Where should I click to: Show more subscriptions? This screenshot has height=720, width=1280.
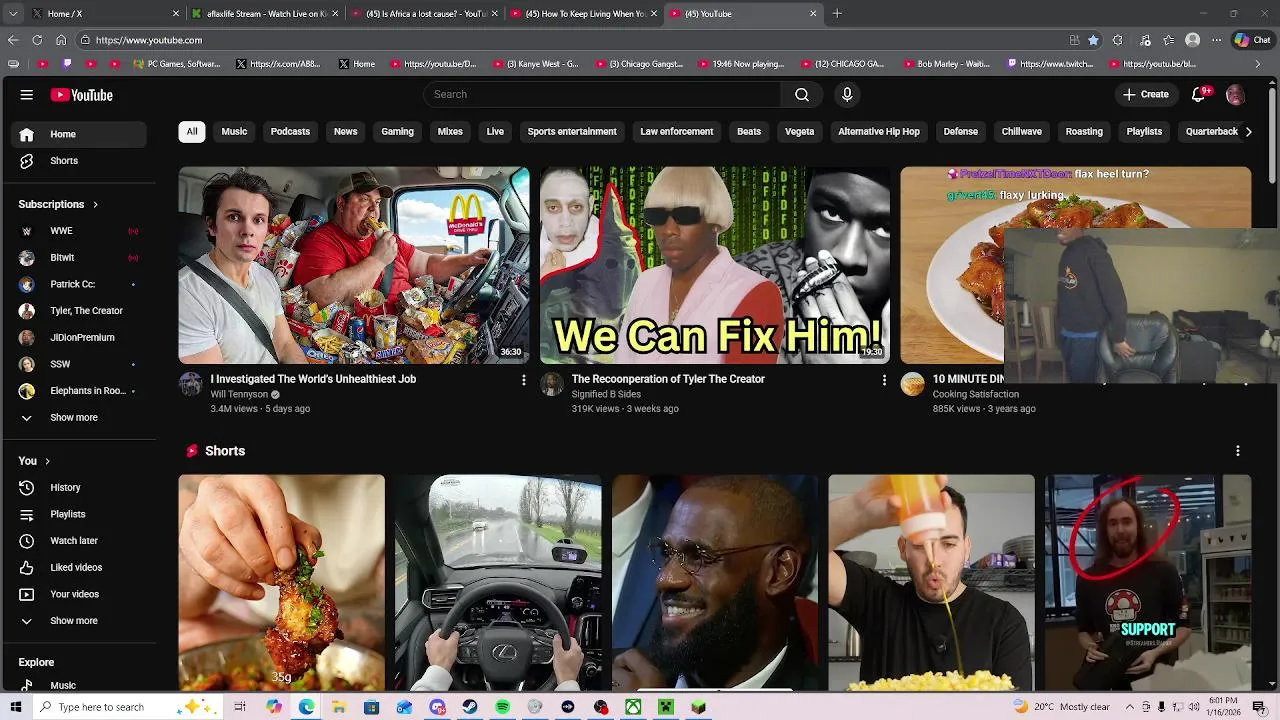pos(74,417)
